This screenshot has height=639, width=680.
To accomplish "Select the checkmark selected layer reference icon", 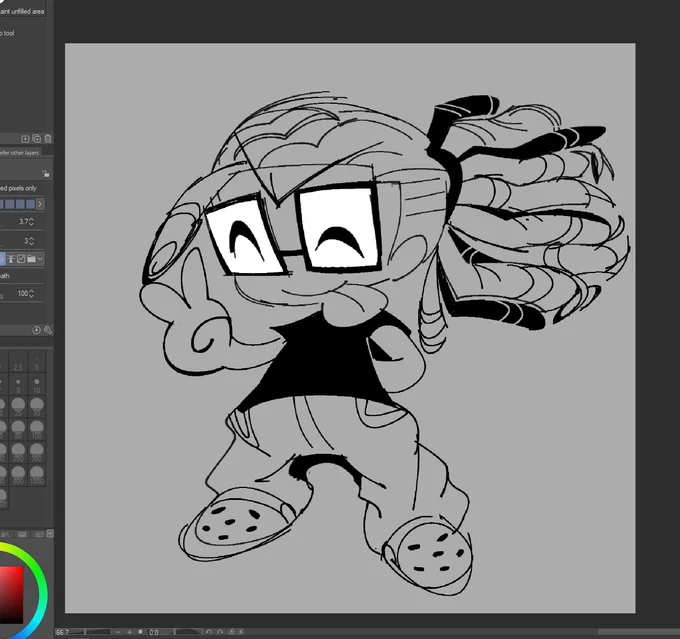I will tap(21, 259).
